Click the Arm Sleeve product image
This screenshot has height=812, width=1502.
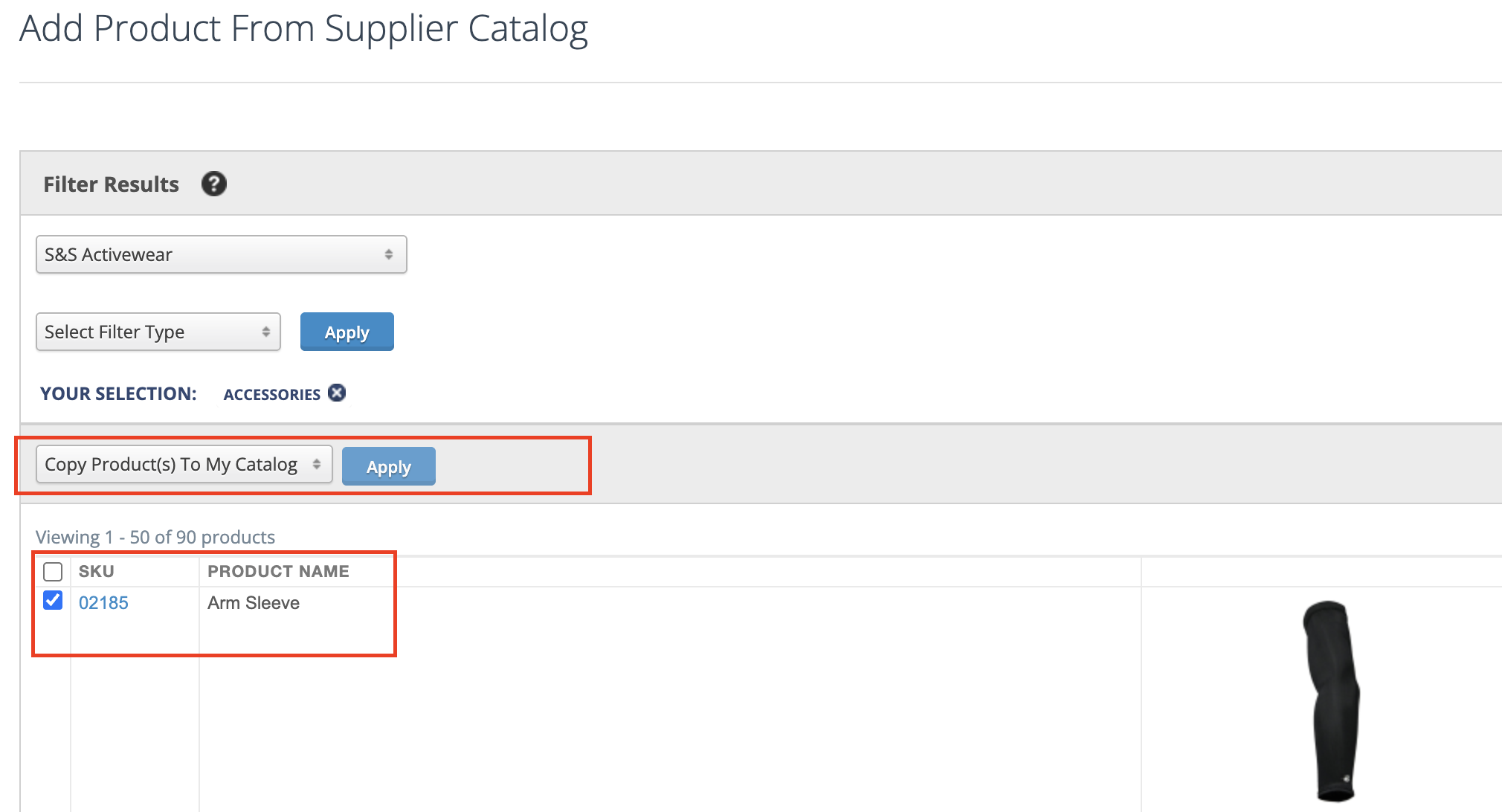[x=1332, y=699]
